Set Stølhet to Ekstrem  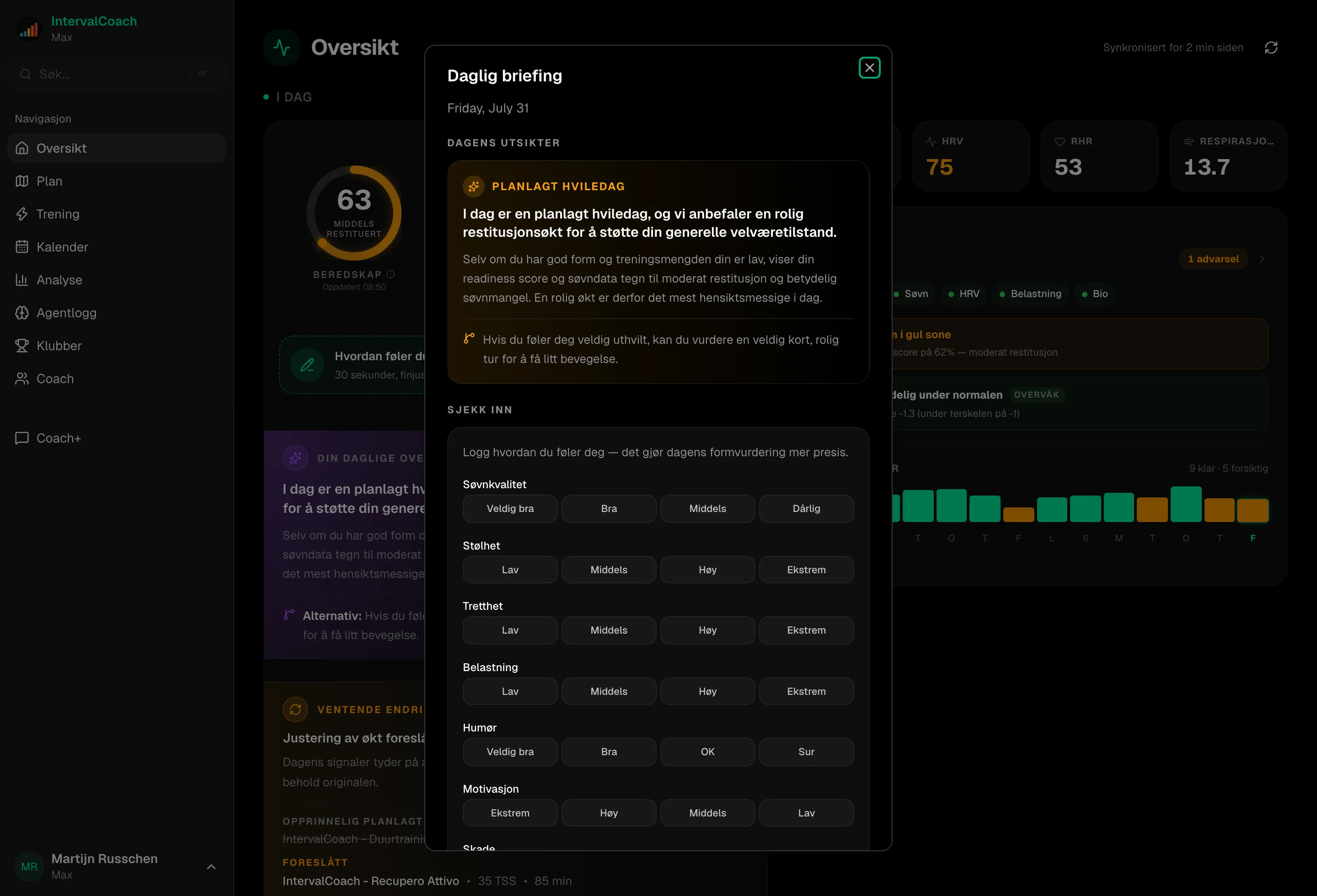coord(806,570)
